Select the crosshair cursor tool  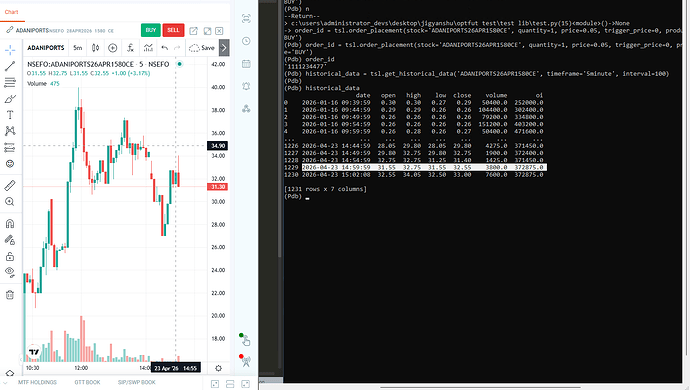click(x=10, y=50)
